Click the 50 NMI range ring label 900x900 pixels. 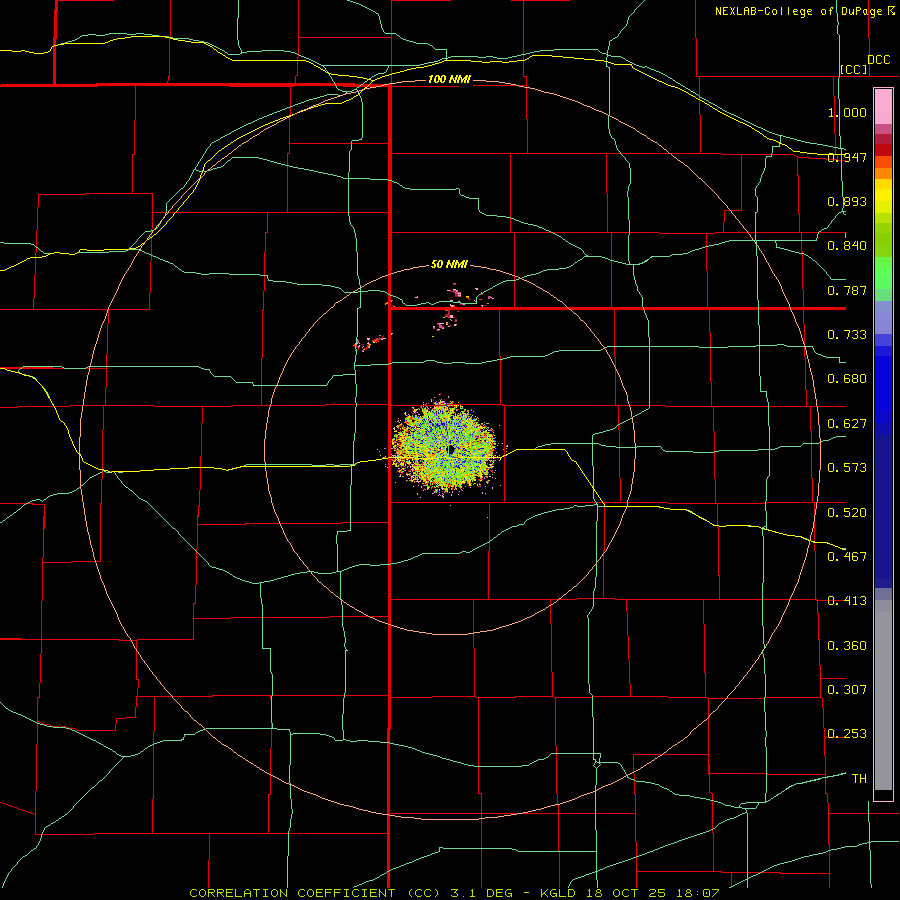tap(449, 264)
